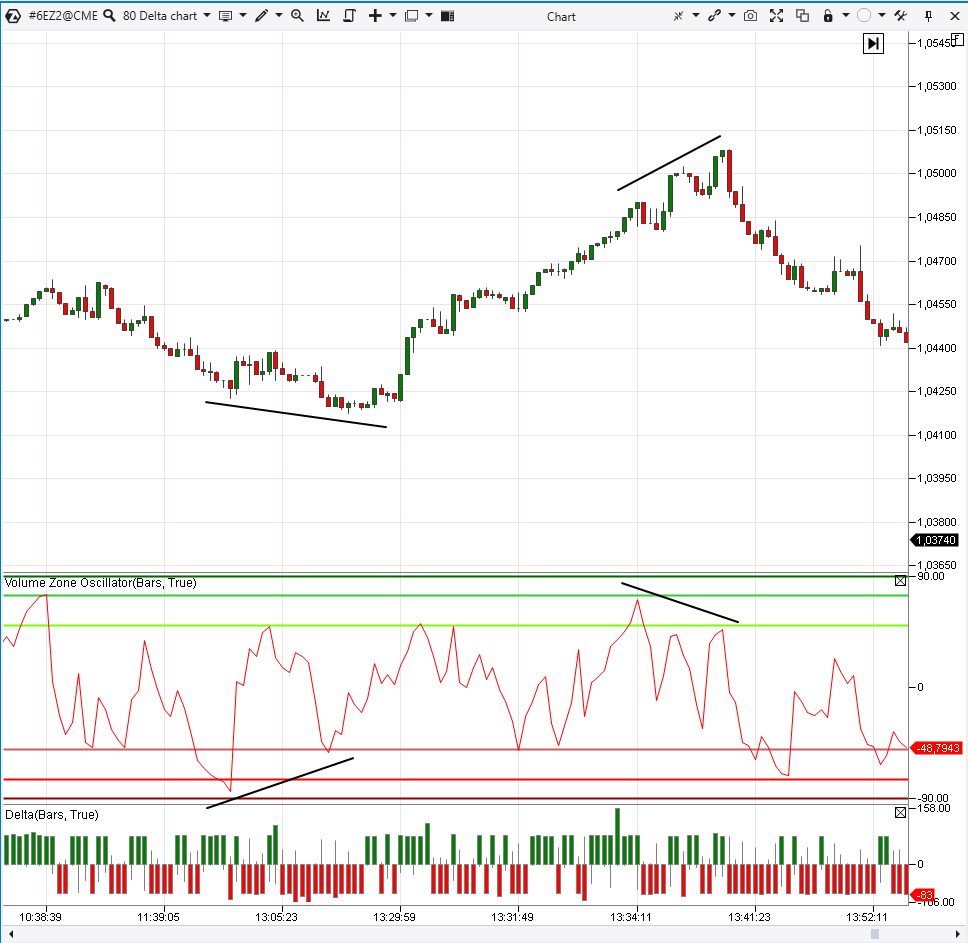This screenshot has height=943, width=968.
Task: Click the go-to-latest-bar playback button
Action: 873,43
